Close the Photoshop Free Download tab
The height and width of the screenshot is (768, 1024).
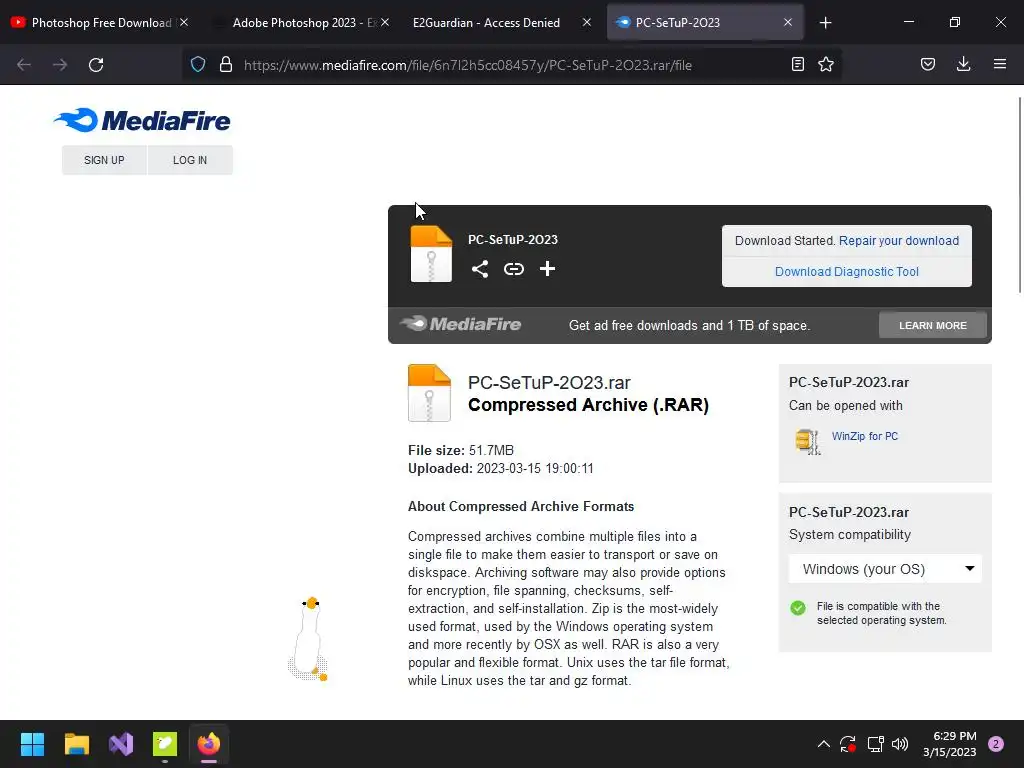[x=184, y=23]
